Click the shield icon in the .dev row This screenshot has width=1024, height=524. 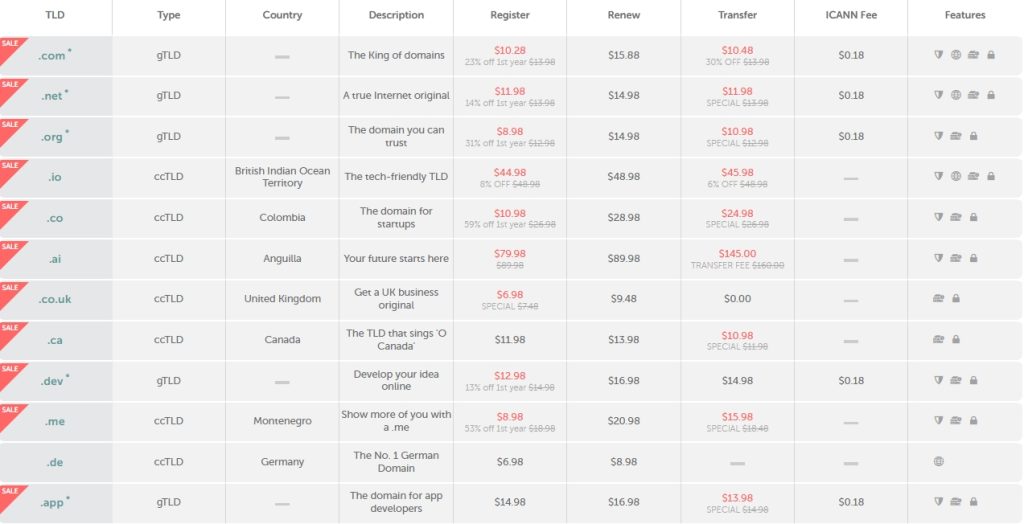939,380
